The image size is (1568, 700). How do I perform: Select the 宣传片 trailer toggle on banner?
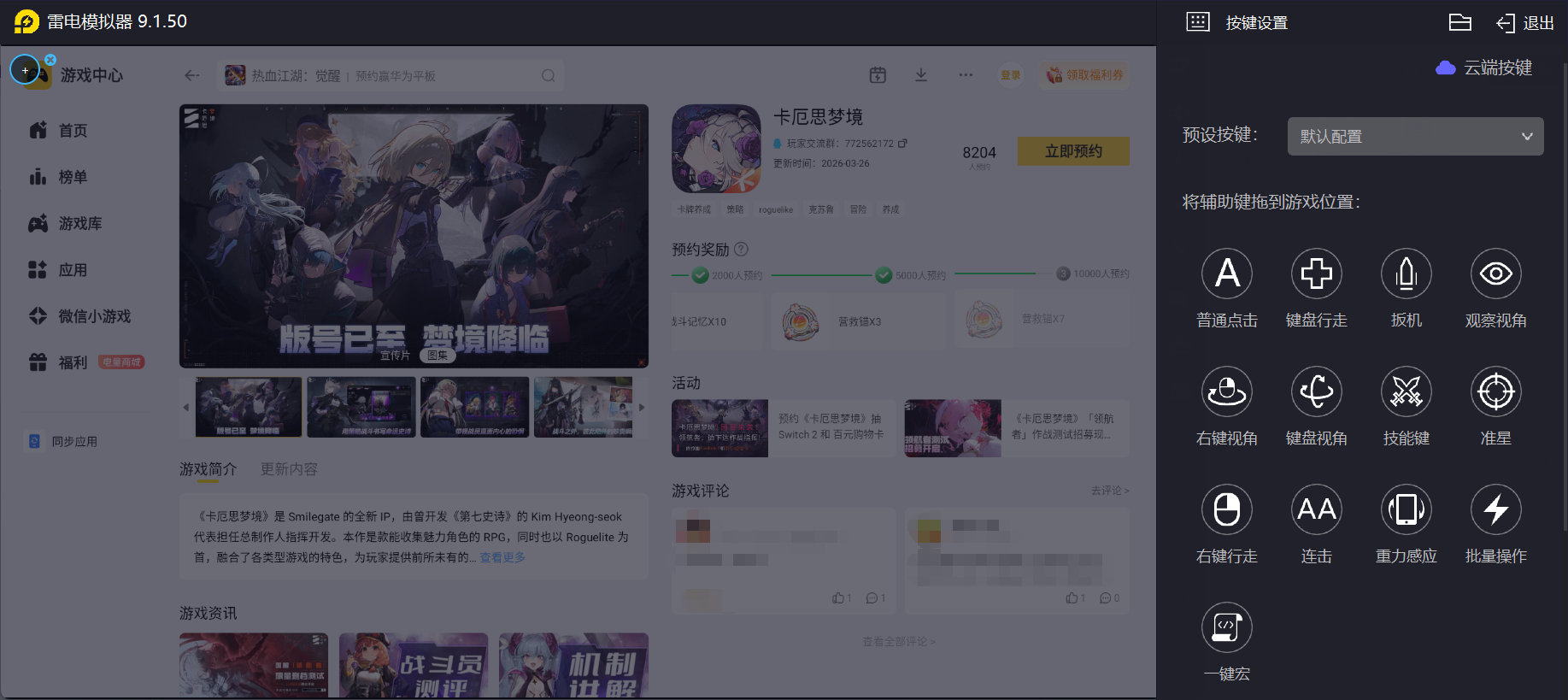coord(395,356)
